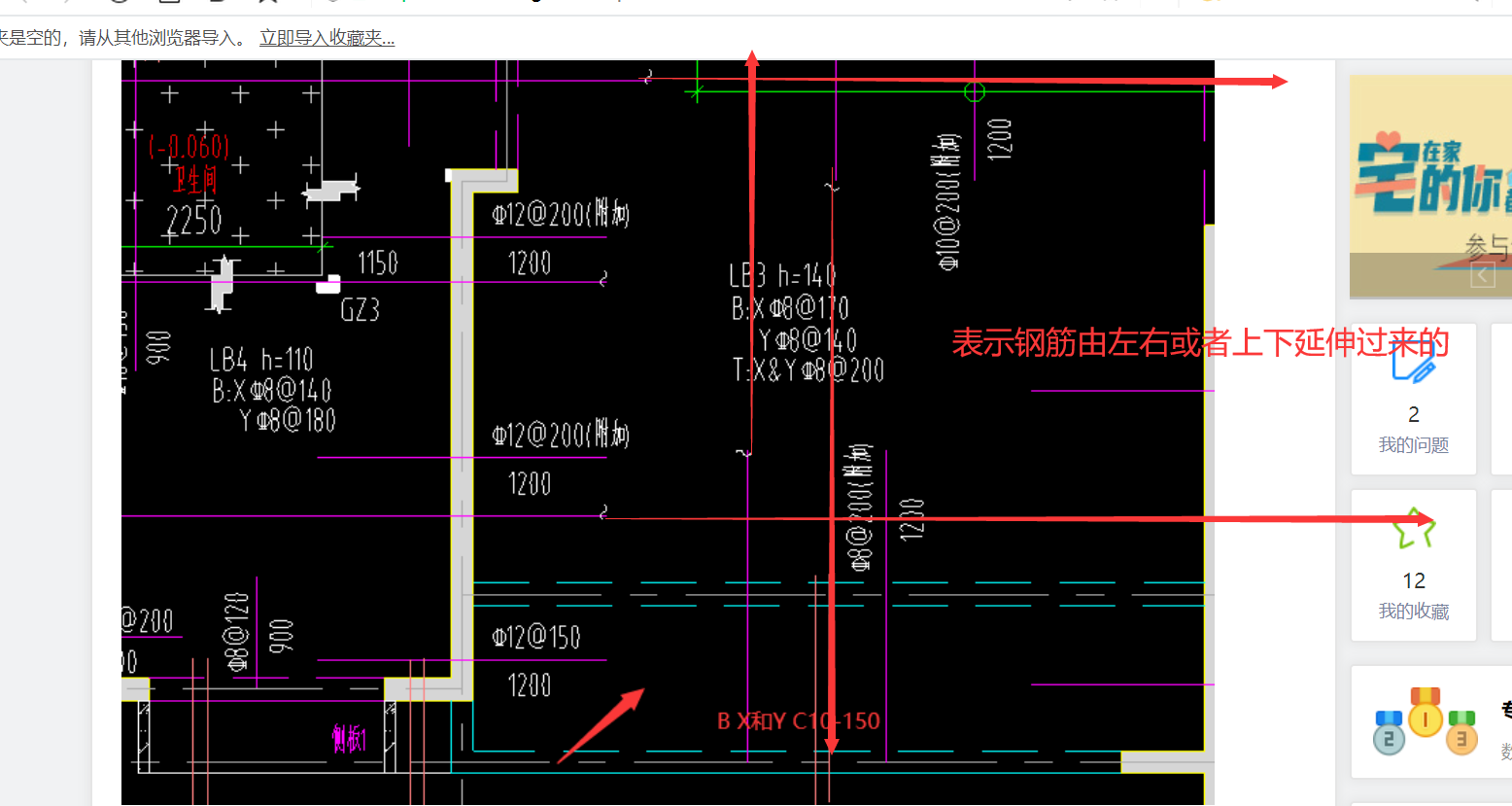This screenshot has height=806, width=1512.
Task: Click the LB4 h=110 slab label in drawing
Action: 261,360
